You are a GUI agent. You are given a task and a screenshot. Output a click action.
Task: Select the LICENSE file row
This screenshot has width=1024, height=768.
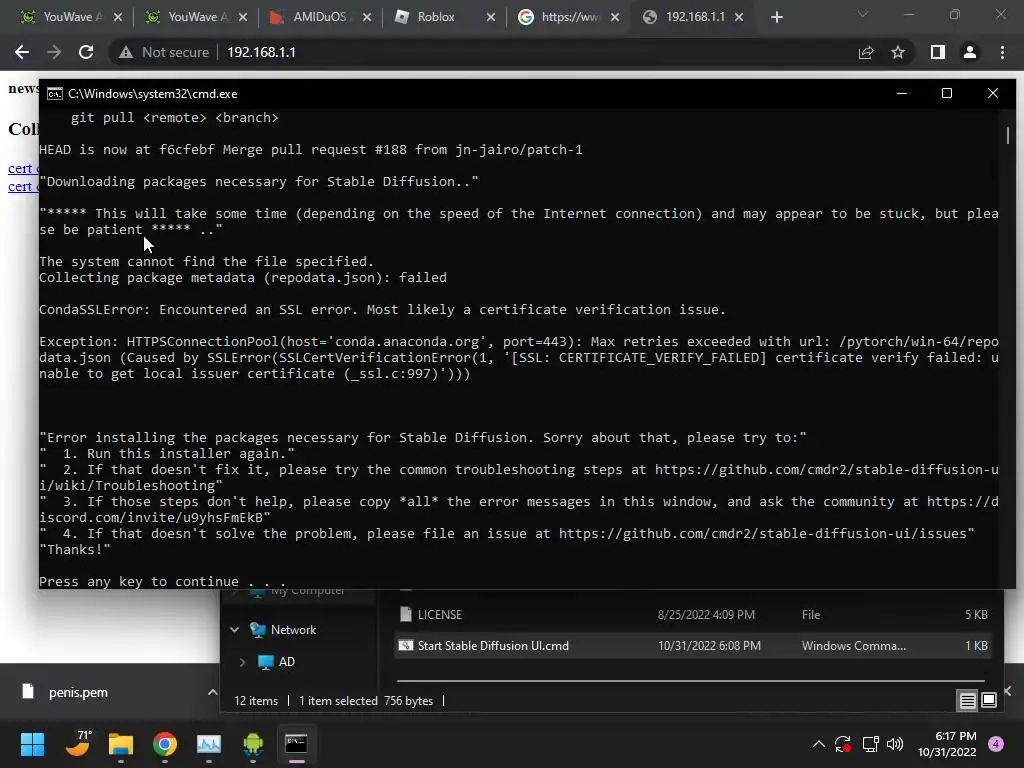coord(694,615)
